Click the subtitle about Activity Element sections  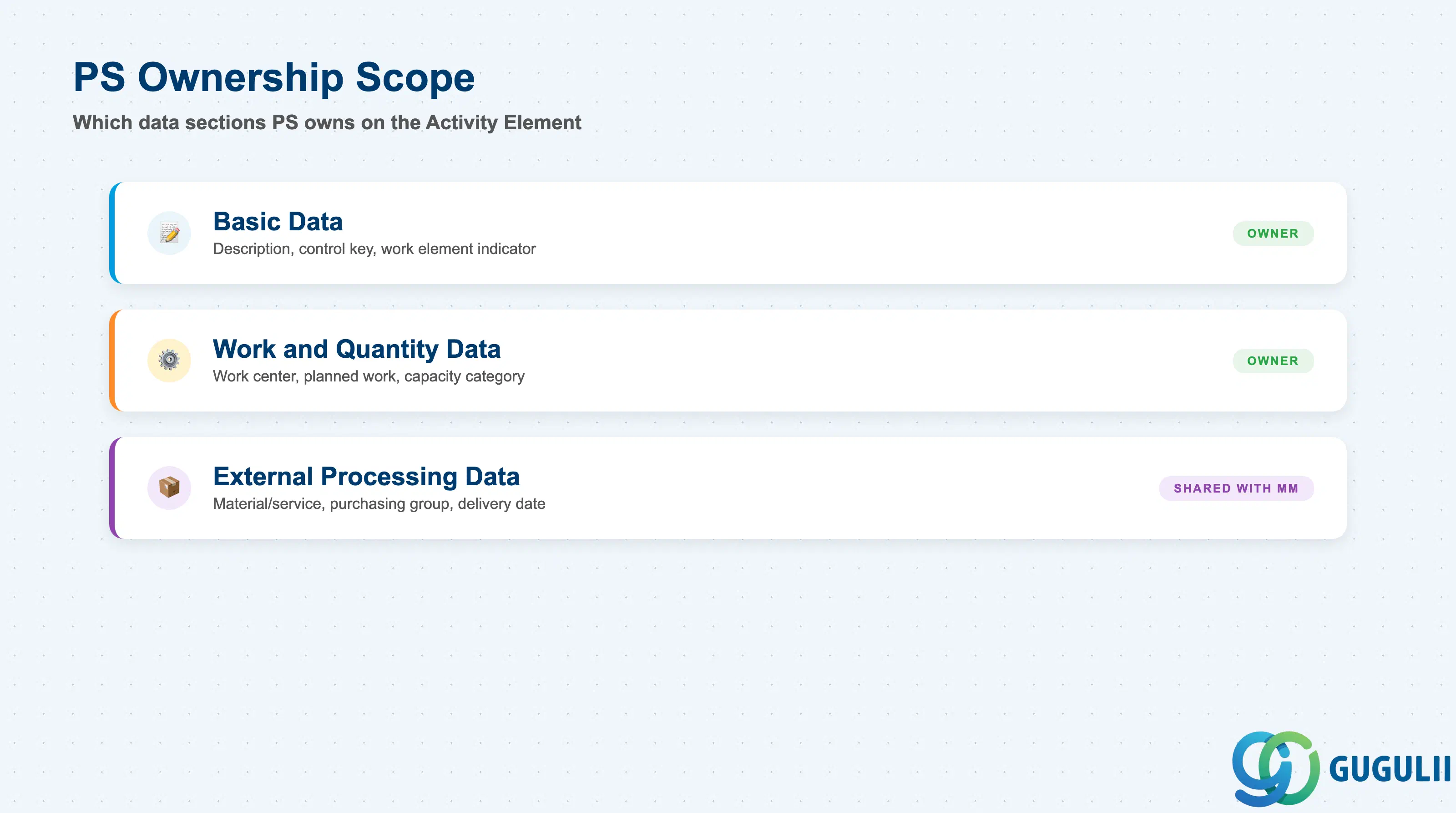(327, 122)
